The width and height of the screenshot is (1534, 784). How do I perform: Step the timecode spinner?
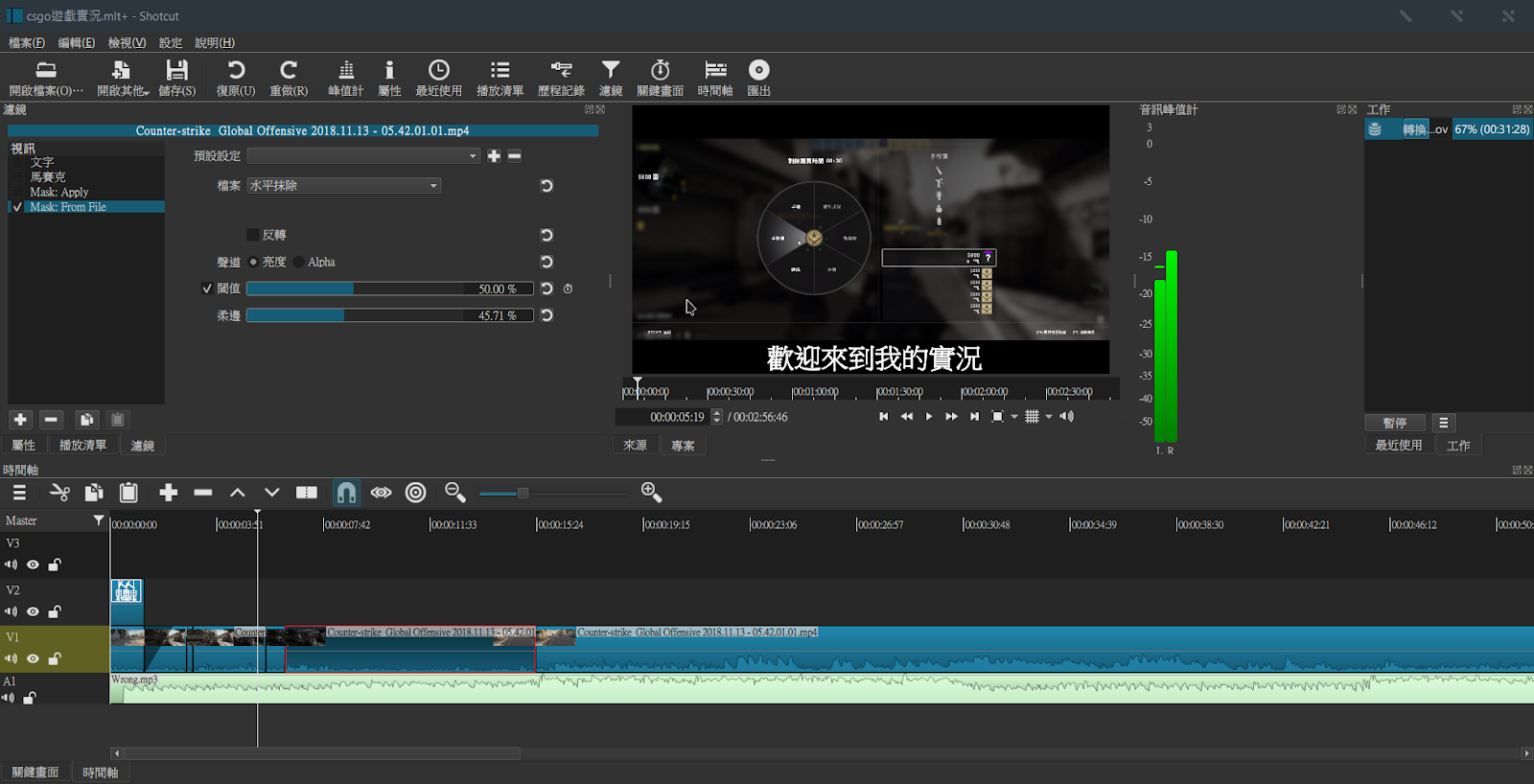pyautogui.click(x=716, y=417)
